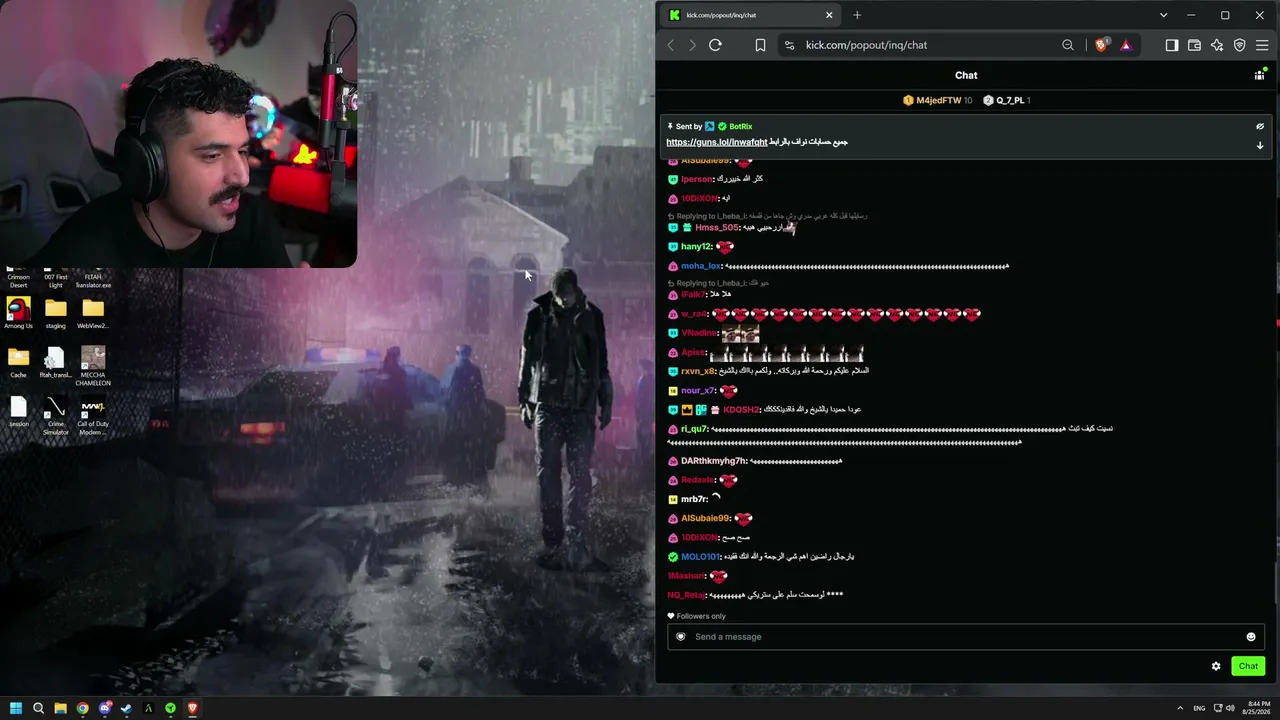1280x720 pixels.
Task: Click the streamer webcam overlay
Action: pos(178,134)
